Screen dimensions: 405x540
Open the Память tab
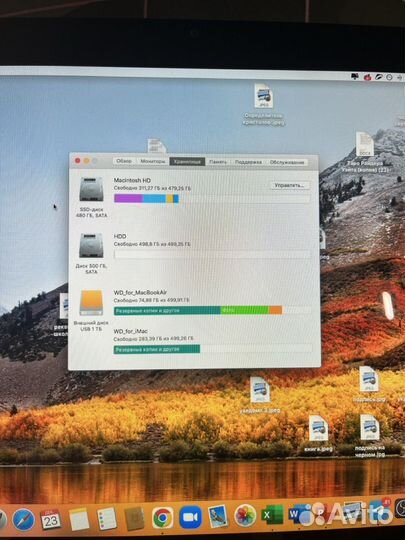(x=218, y=162)
